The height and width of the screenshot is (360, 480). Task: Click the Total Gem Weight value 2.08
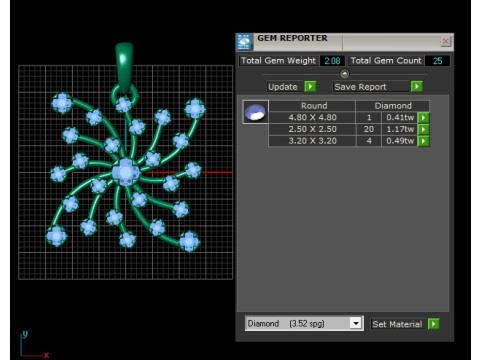coord(332,61)
